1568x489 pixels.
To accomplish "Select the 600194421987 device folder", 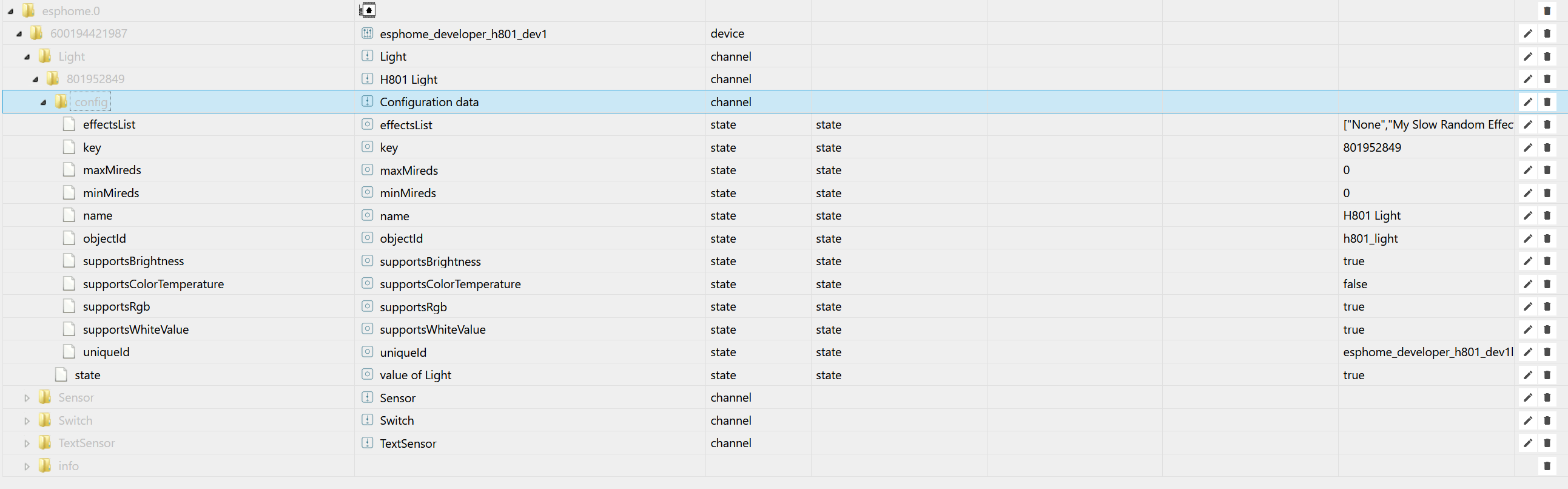I will pyautogui.click(x=89, y=33).
